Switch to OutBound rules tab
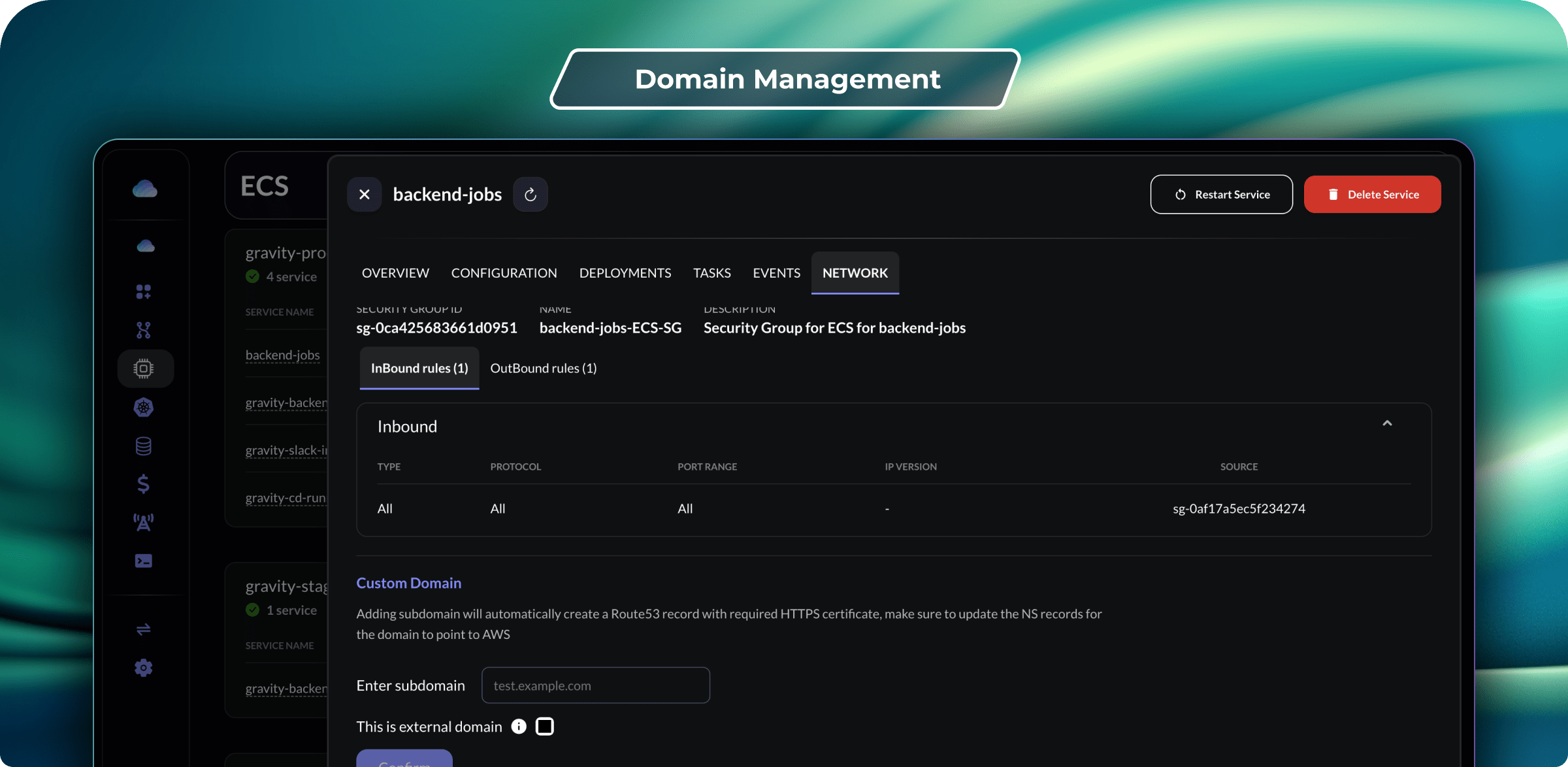This screenshot has height=767, width=1568. click(543, 368)
